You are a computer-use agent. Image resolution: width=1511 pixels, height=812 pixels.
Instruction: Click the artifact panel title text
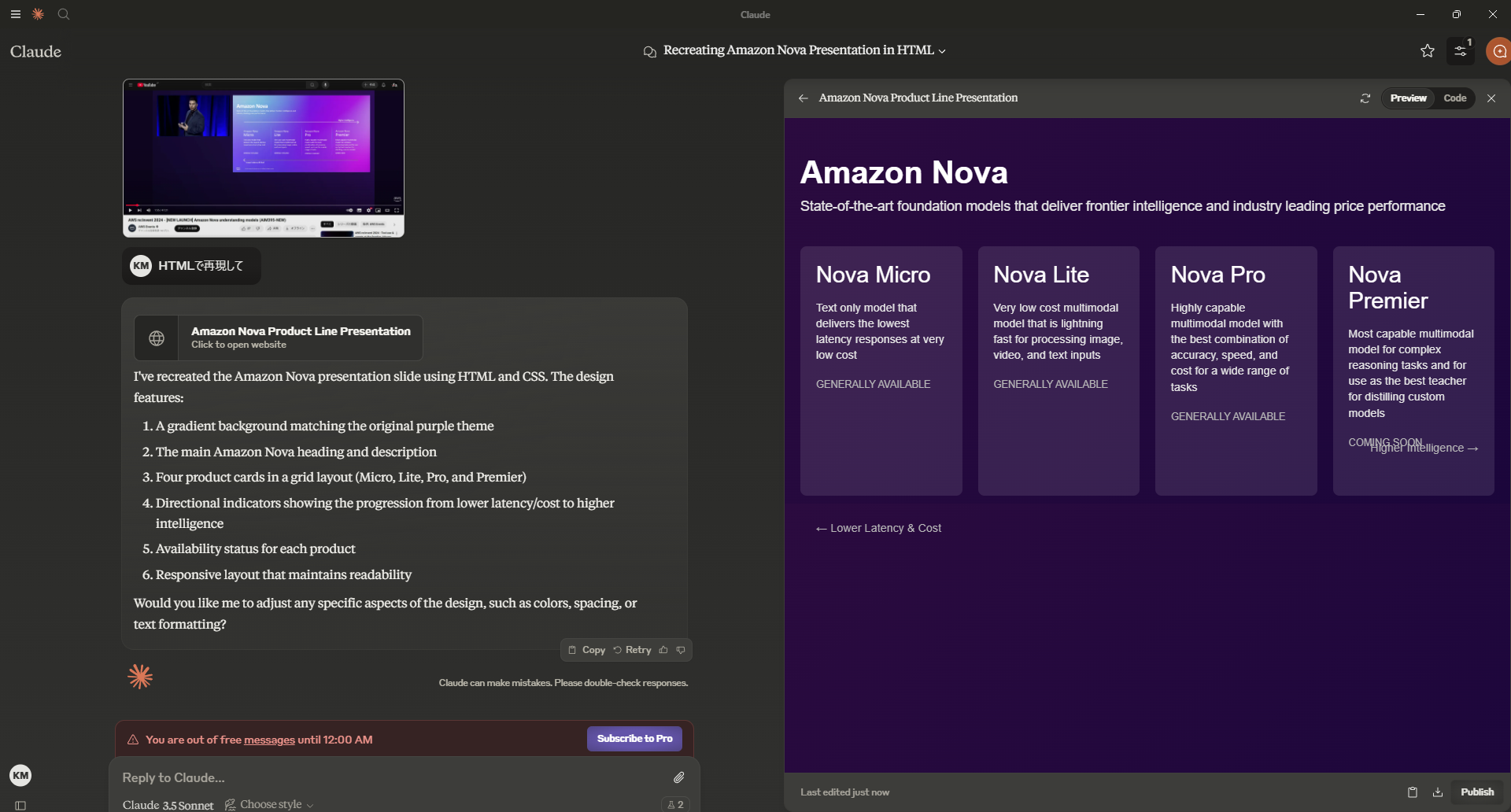[x=918, y=98]
